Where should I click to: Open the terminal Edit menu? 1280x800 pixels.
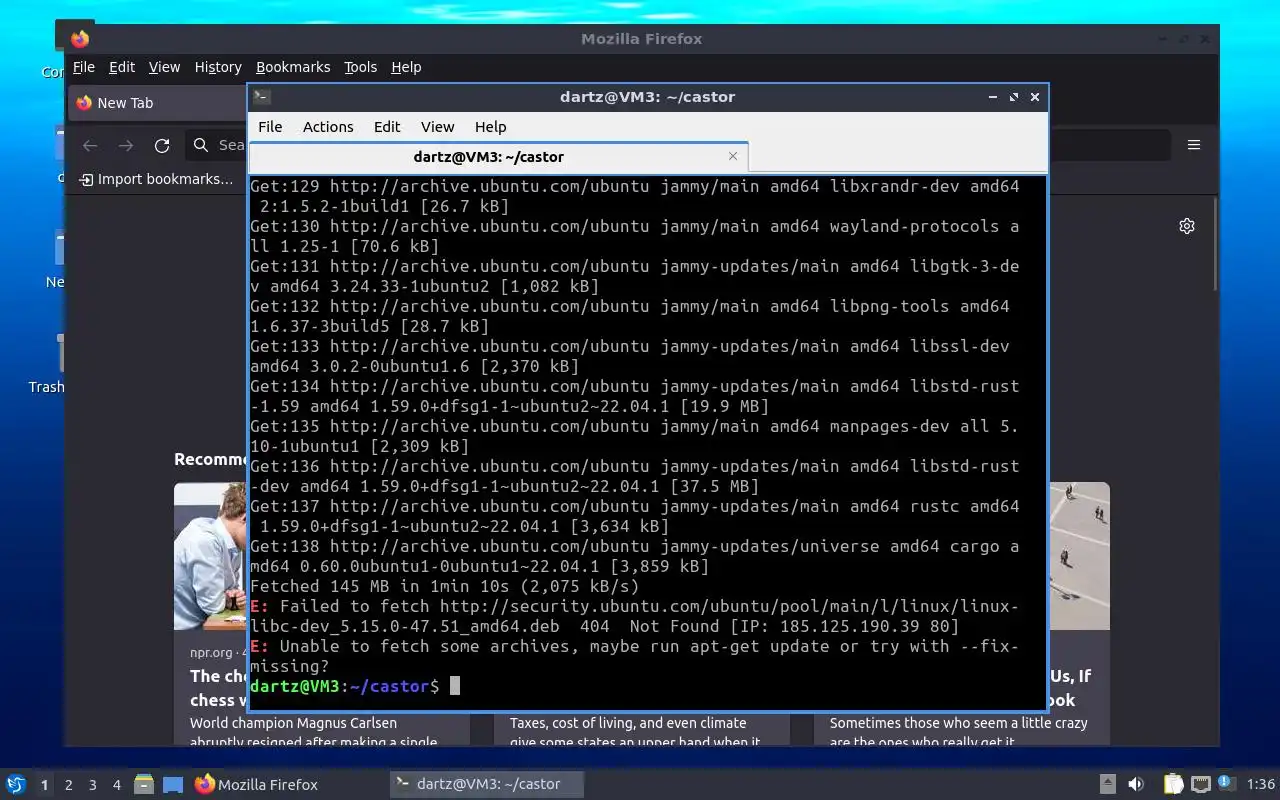[x=387, y=127]
